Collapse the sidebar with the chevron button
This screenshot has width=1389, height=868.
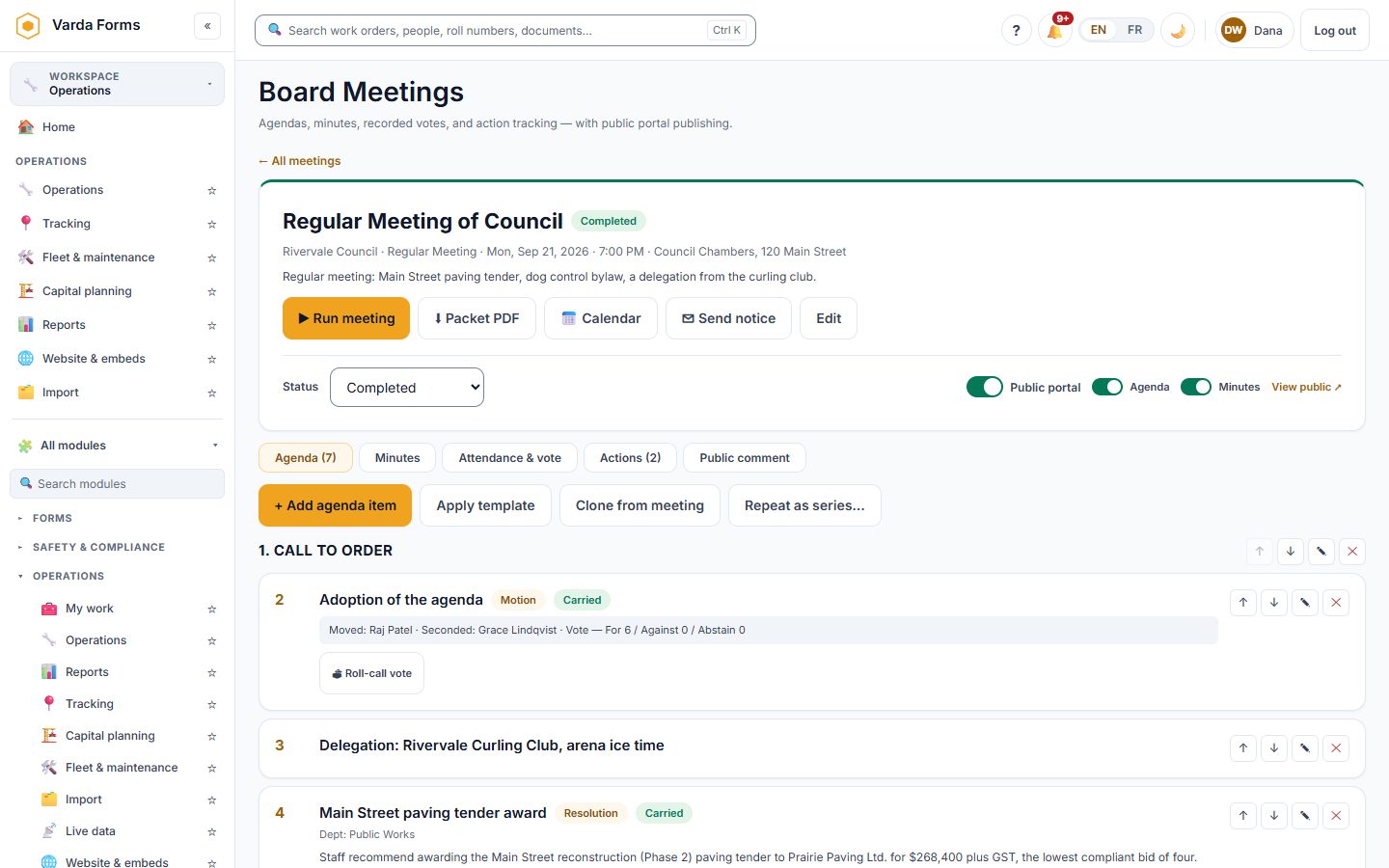(207, 26)
